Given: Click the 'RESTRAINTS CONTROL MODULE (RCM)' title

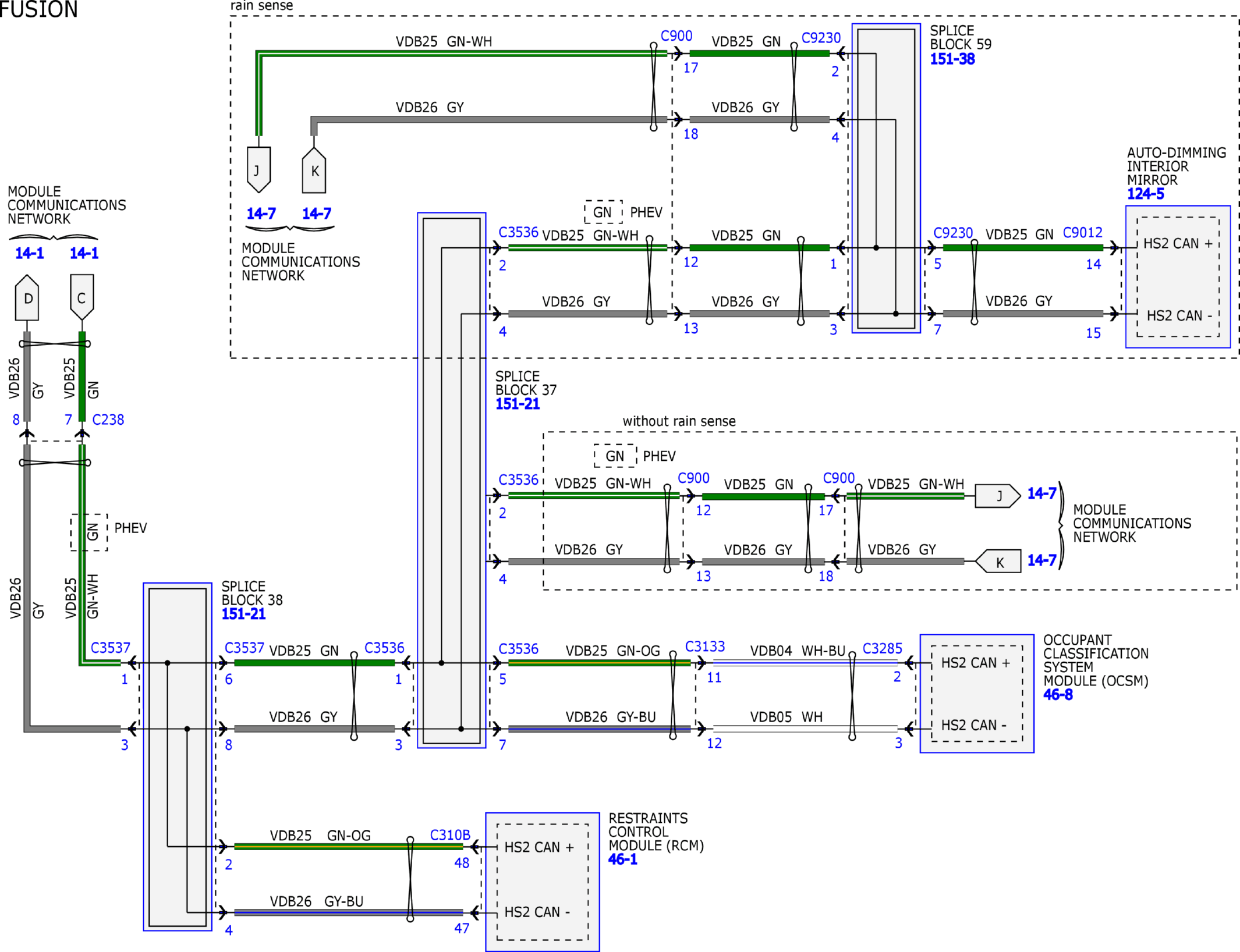Looking at the screenshot, I should [656, 832].
